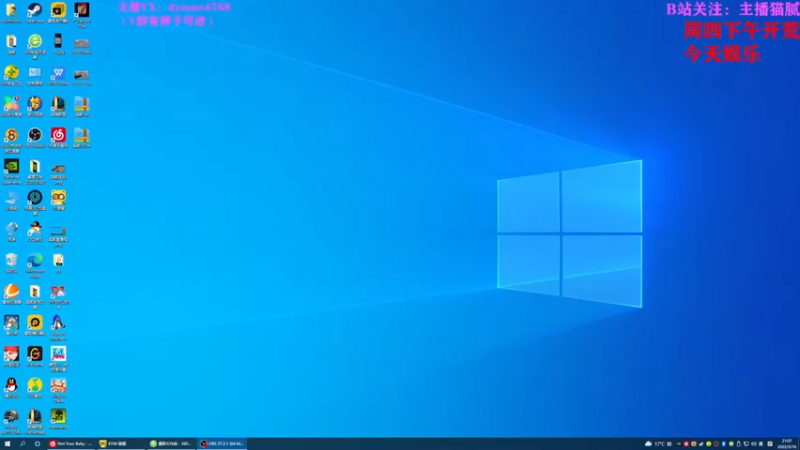Open the yellow owl YY shortcut
This screenshot has height=450, width=800.
pos(58,200)
